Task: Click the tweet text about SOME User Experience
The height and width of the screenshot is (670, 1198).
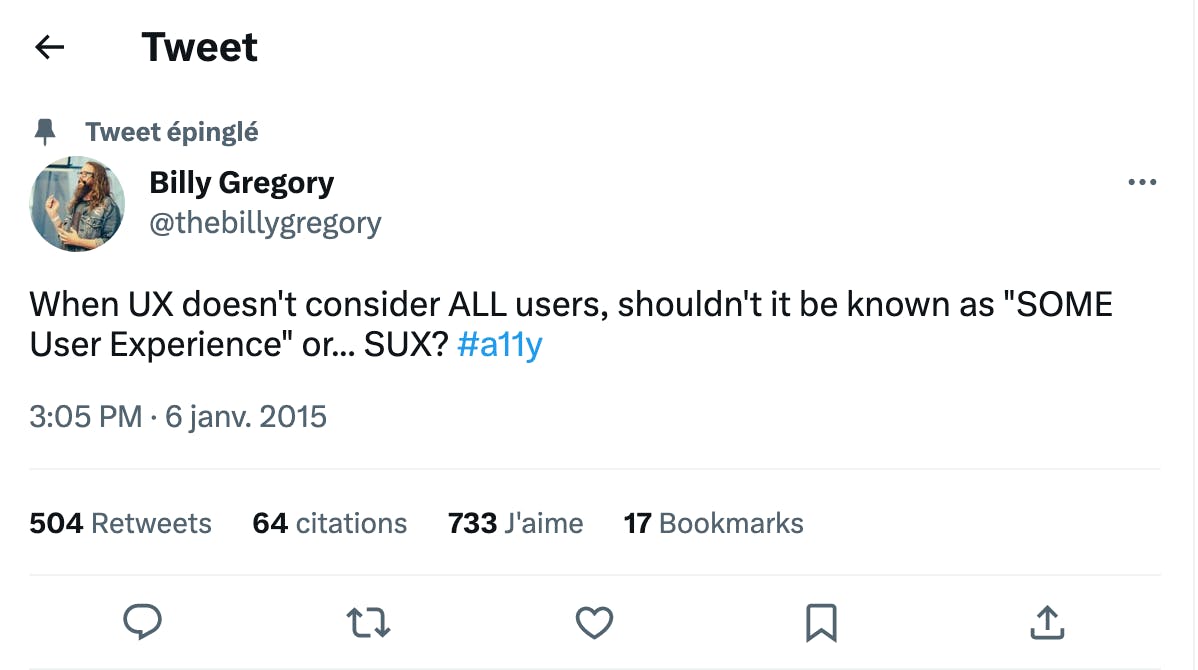Action: [570, 305]
